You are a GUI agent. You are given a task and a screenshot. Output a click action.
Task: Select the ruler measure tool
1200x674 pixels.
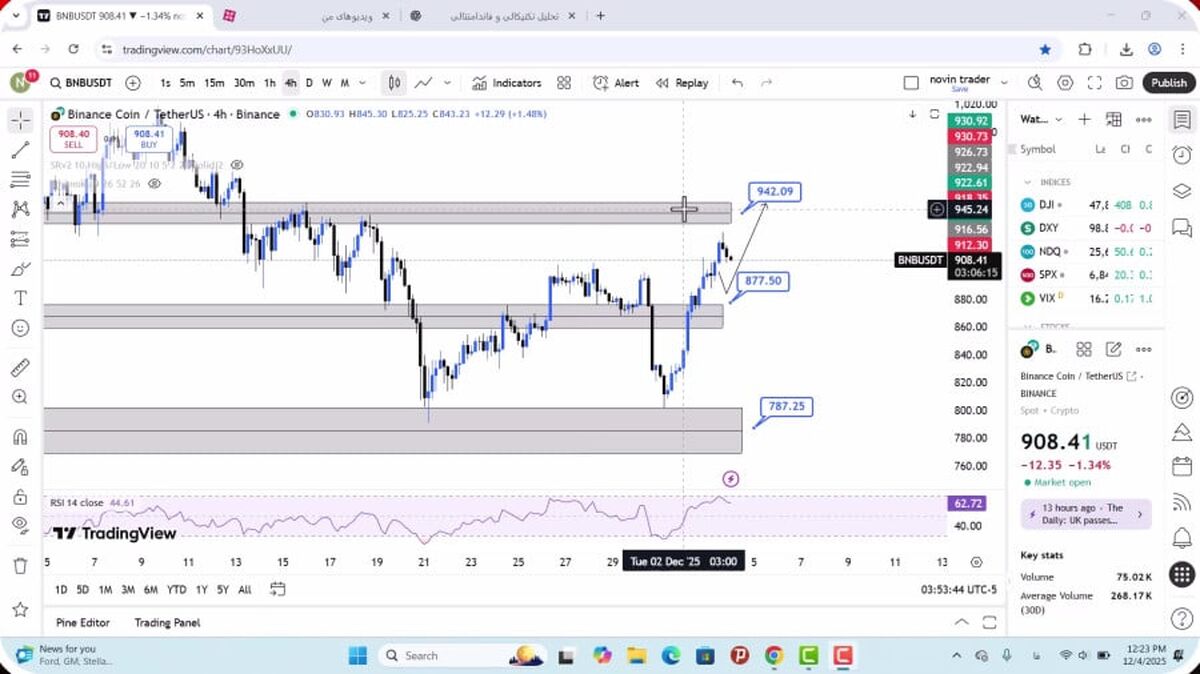click(20, 367)
